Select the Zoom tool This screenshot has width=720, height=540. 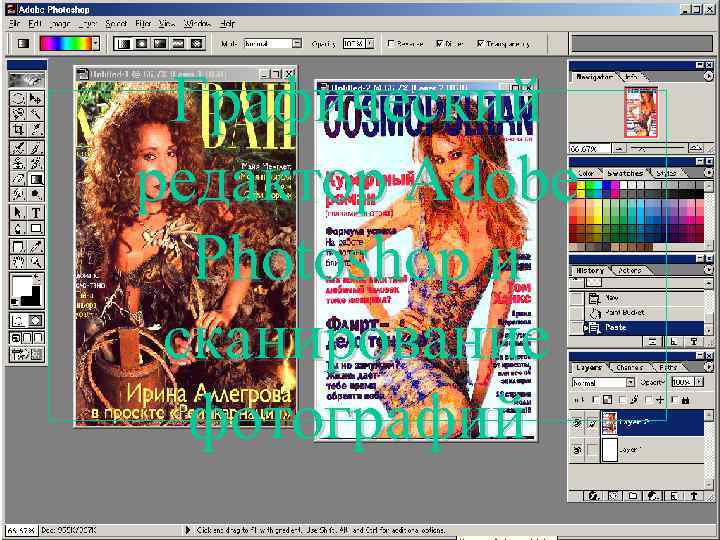36,262
